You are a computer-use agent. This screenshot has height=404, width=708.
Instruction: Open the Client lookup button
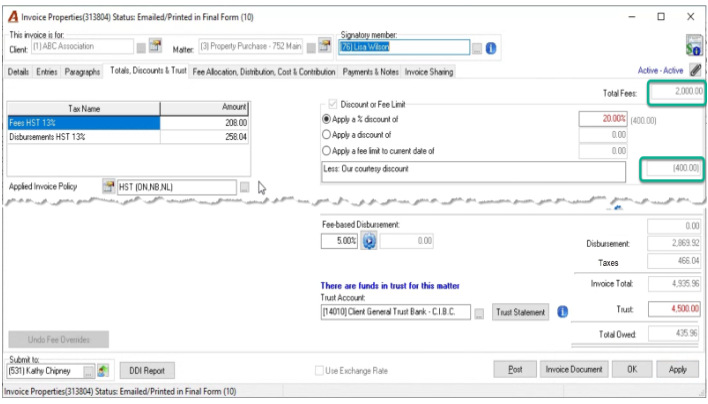(x=141, y=48)
